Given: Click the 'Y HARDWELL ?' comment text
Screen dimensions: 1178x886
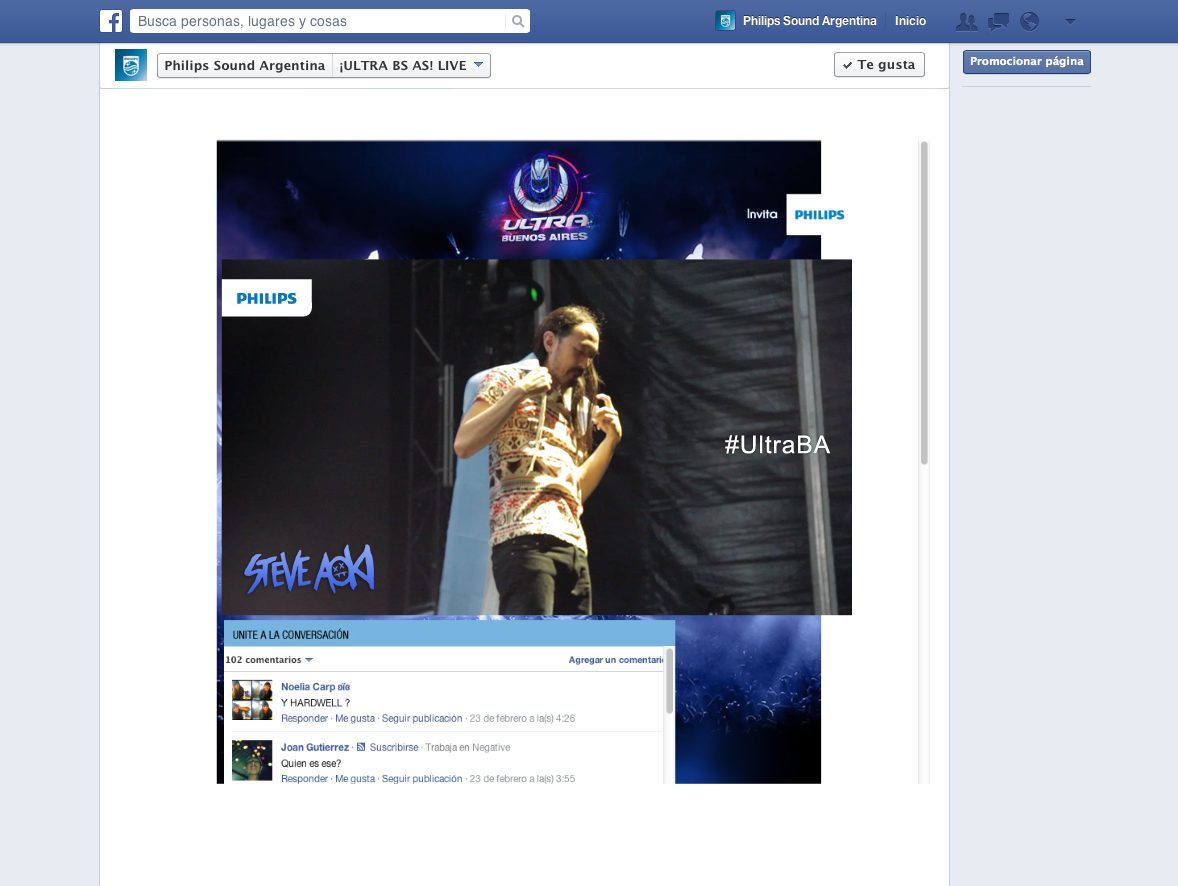Looking at the screenshot, I should [x=316, y=703].
